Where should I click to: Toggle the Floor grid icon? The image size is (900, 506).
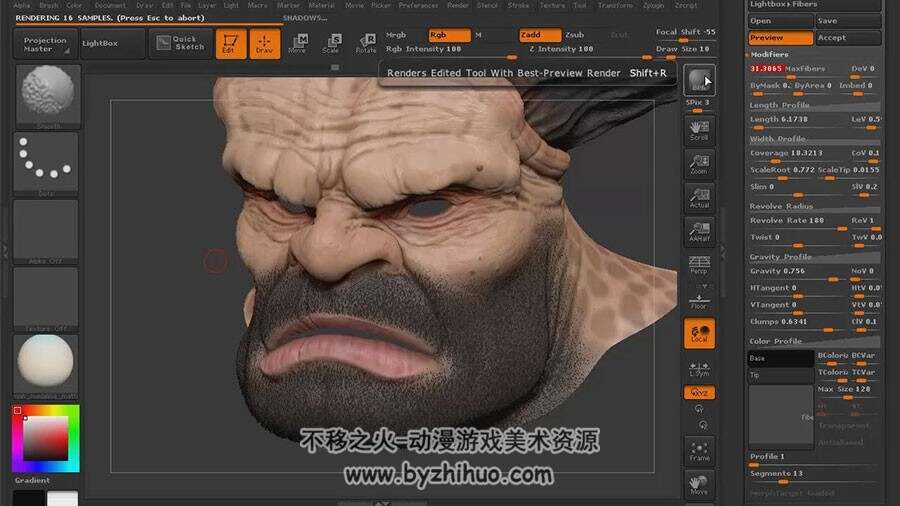699,299
